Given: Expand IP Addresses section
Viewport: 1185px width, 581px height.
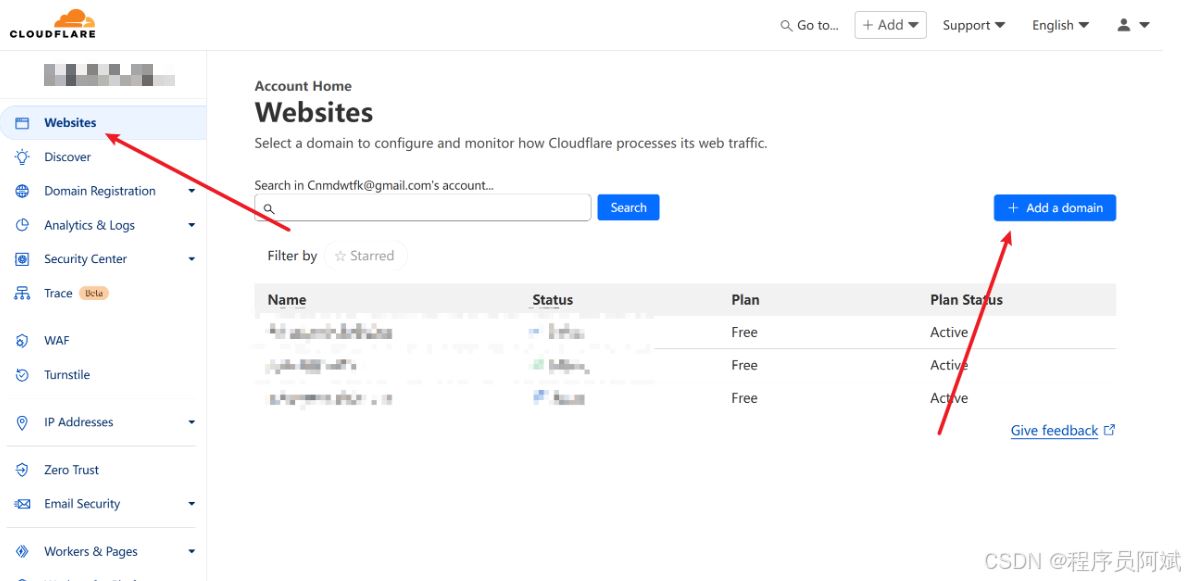Looking at the screenshot, I should [191, 422].
